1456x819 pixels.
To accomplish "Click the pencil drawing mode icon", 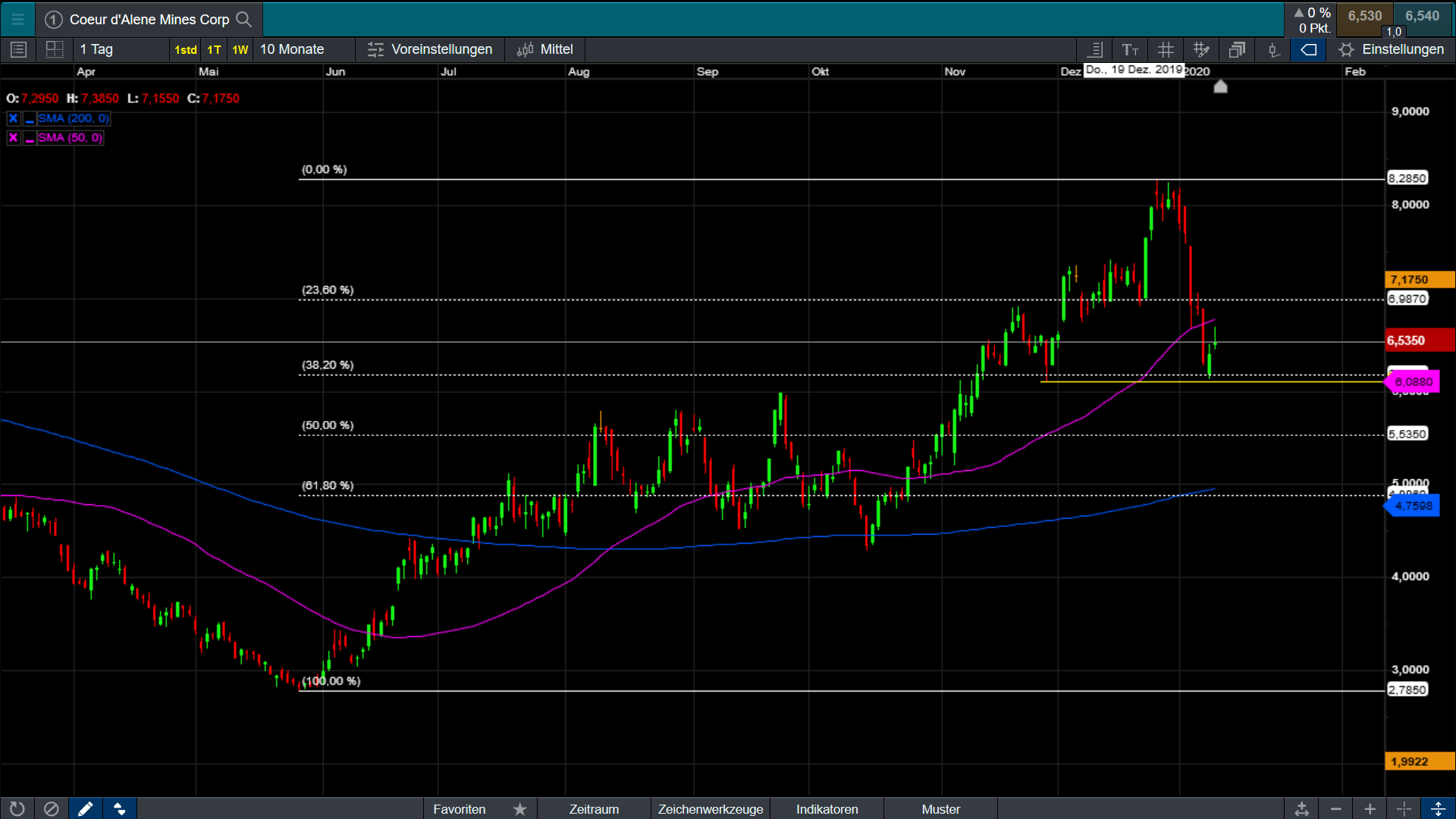I will click(85, 809).
